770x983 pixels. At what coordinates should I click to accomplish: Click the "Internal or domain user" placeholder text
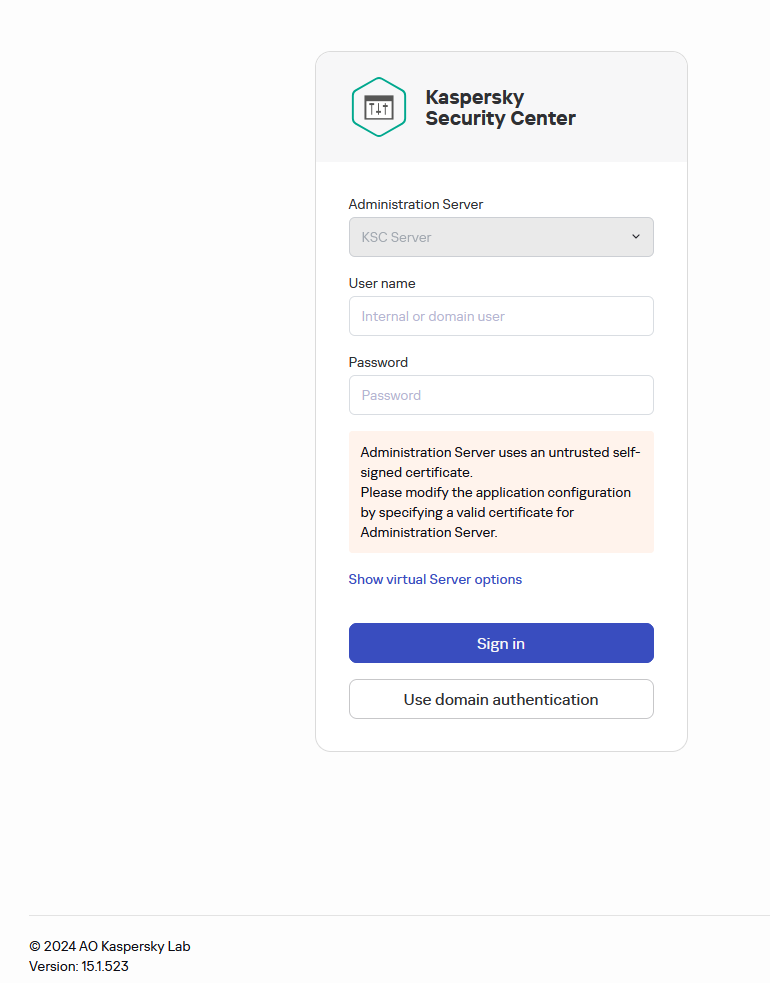pyautogui.click(x=433, y=316)
